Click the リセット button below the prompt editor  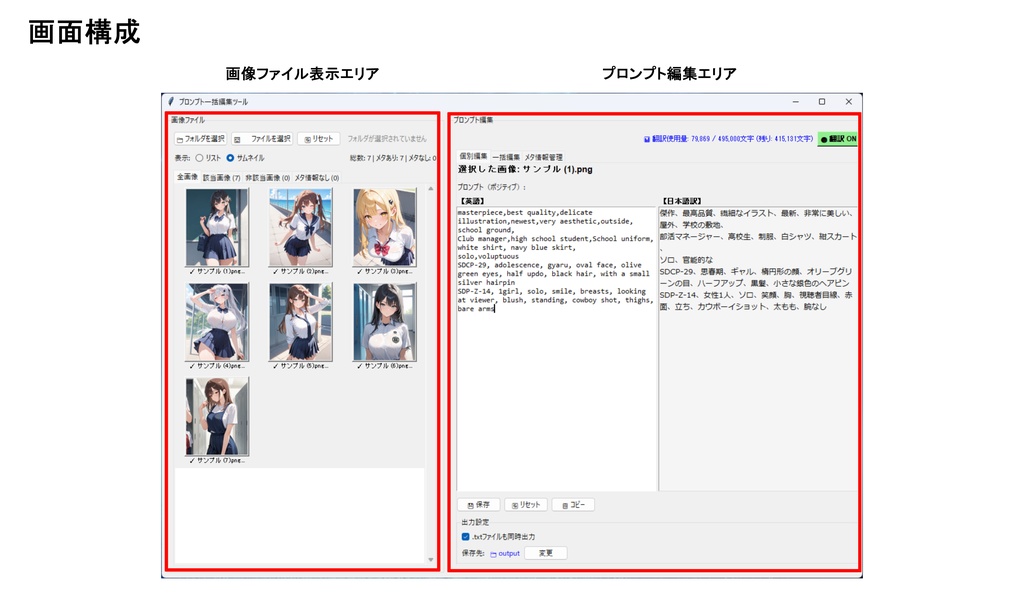[x=526, y=504]
